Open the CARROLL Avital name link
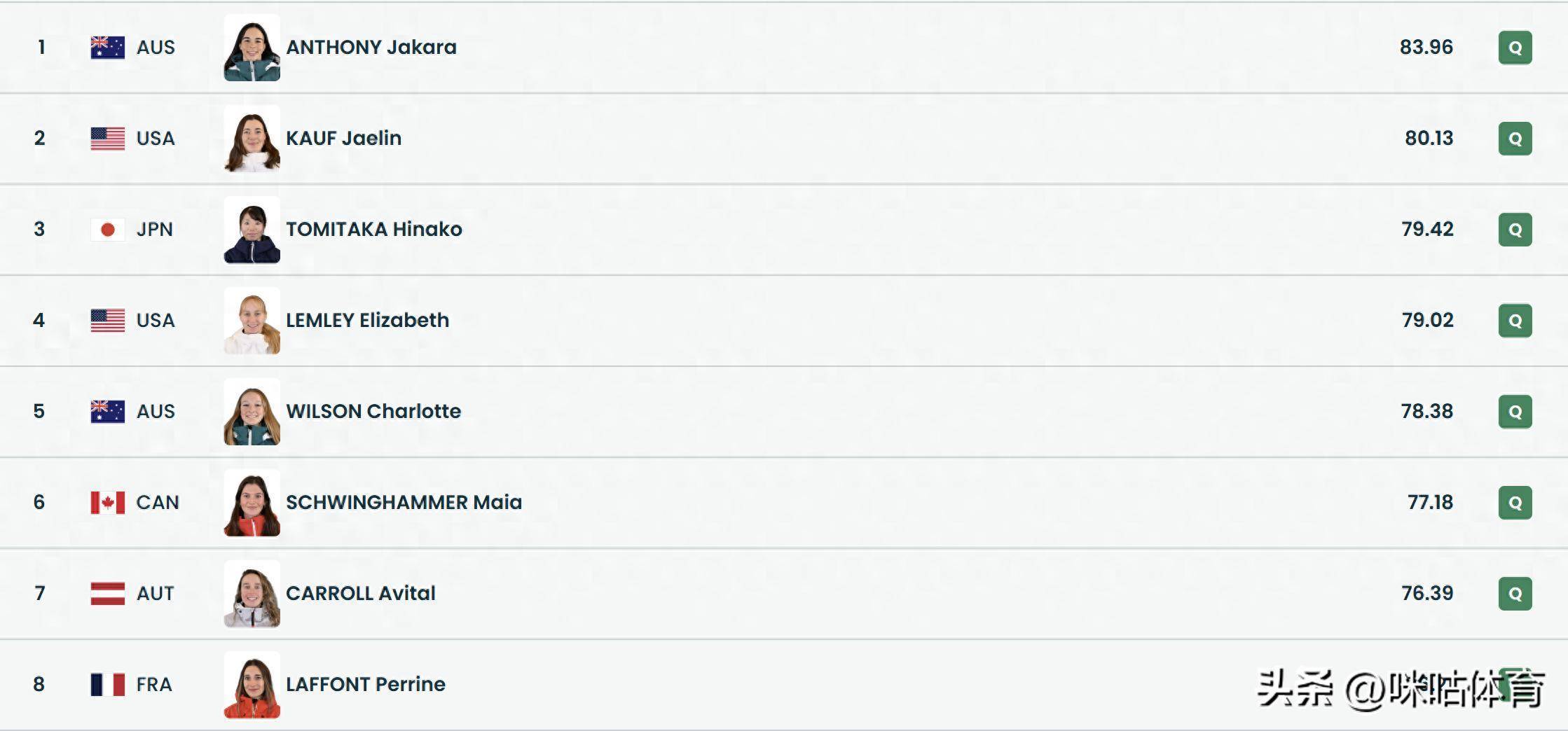The image size is (1568, 731). [x=360, y=594]
